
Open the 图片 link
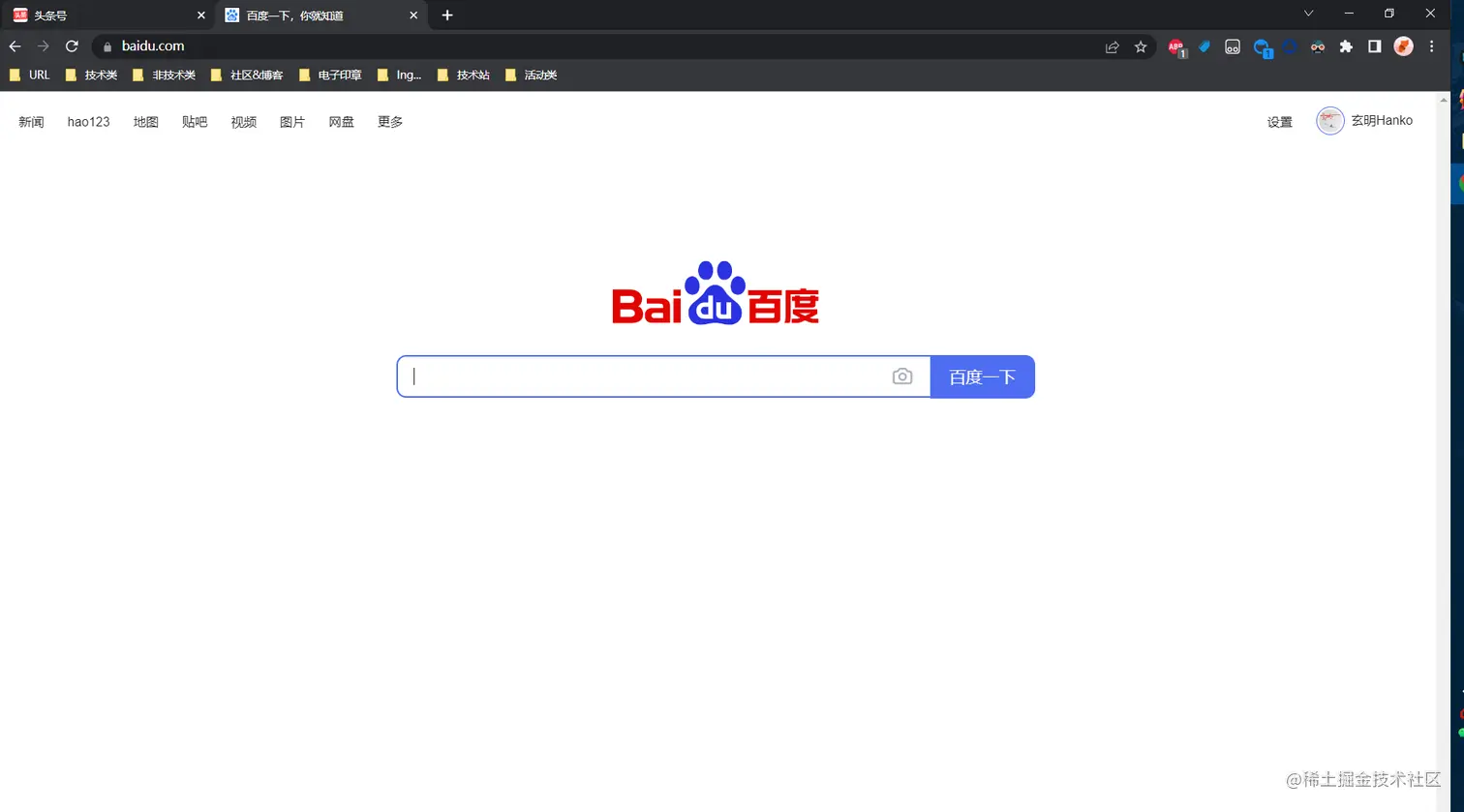pos(292,122)
